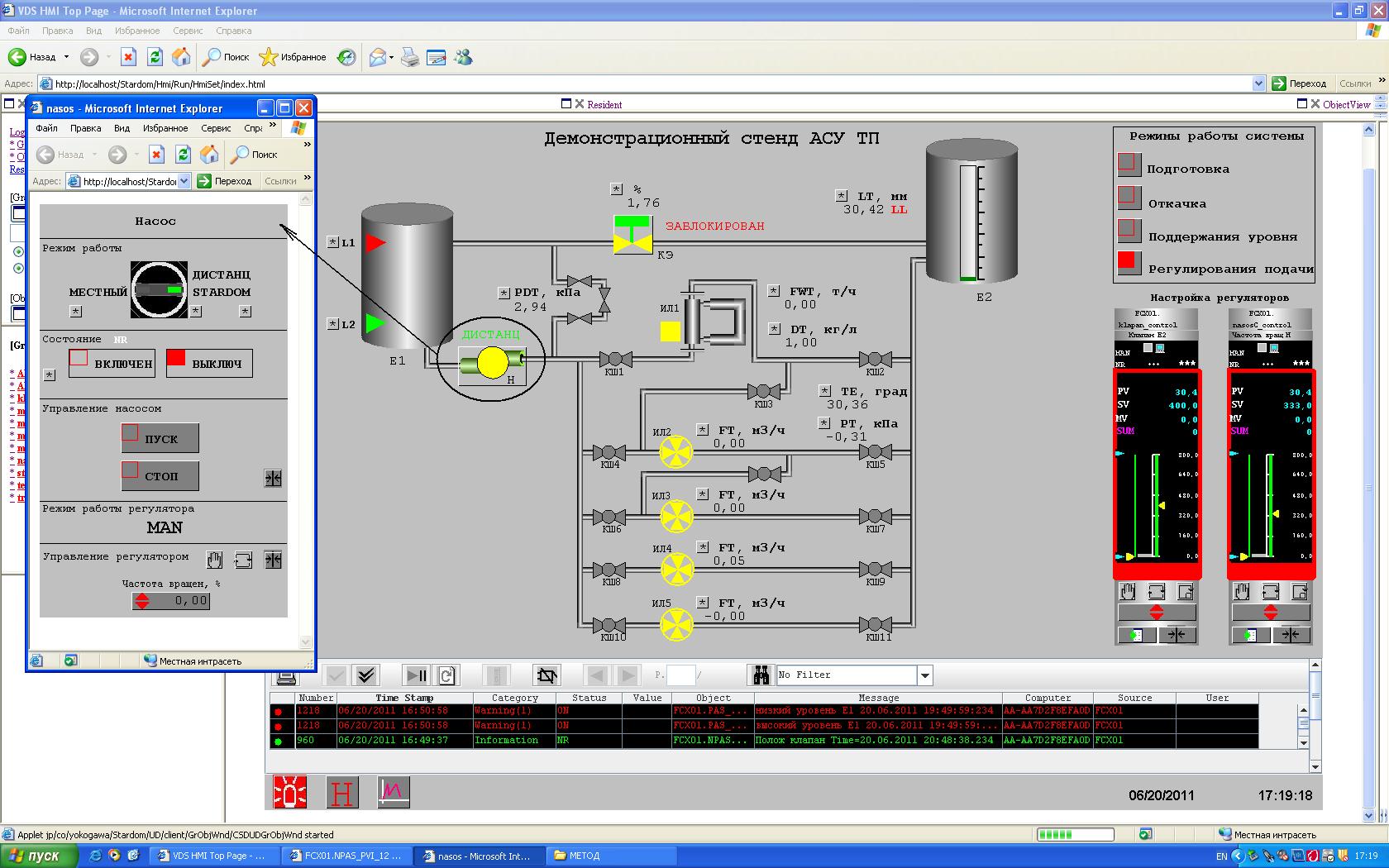Image resolution: width=1389 pixels, height=868 pixels.
Task: Expand main IE address bar dropdown
Action: click(x=1258, y=83)
